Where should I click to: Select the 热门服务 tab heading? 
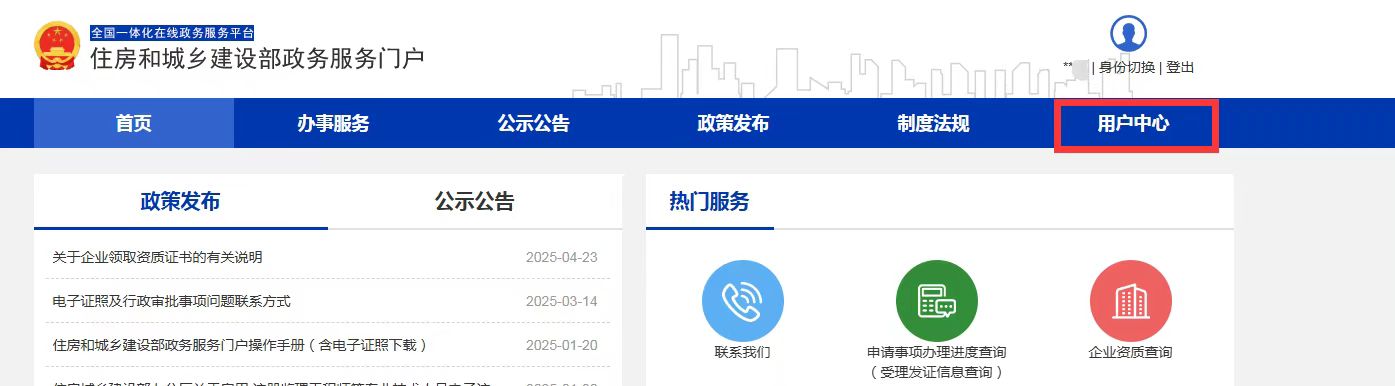(x=709, y=202)
